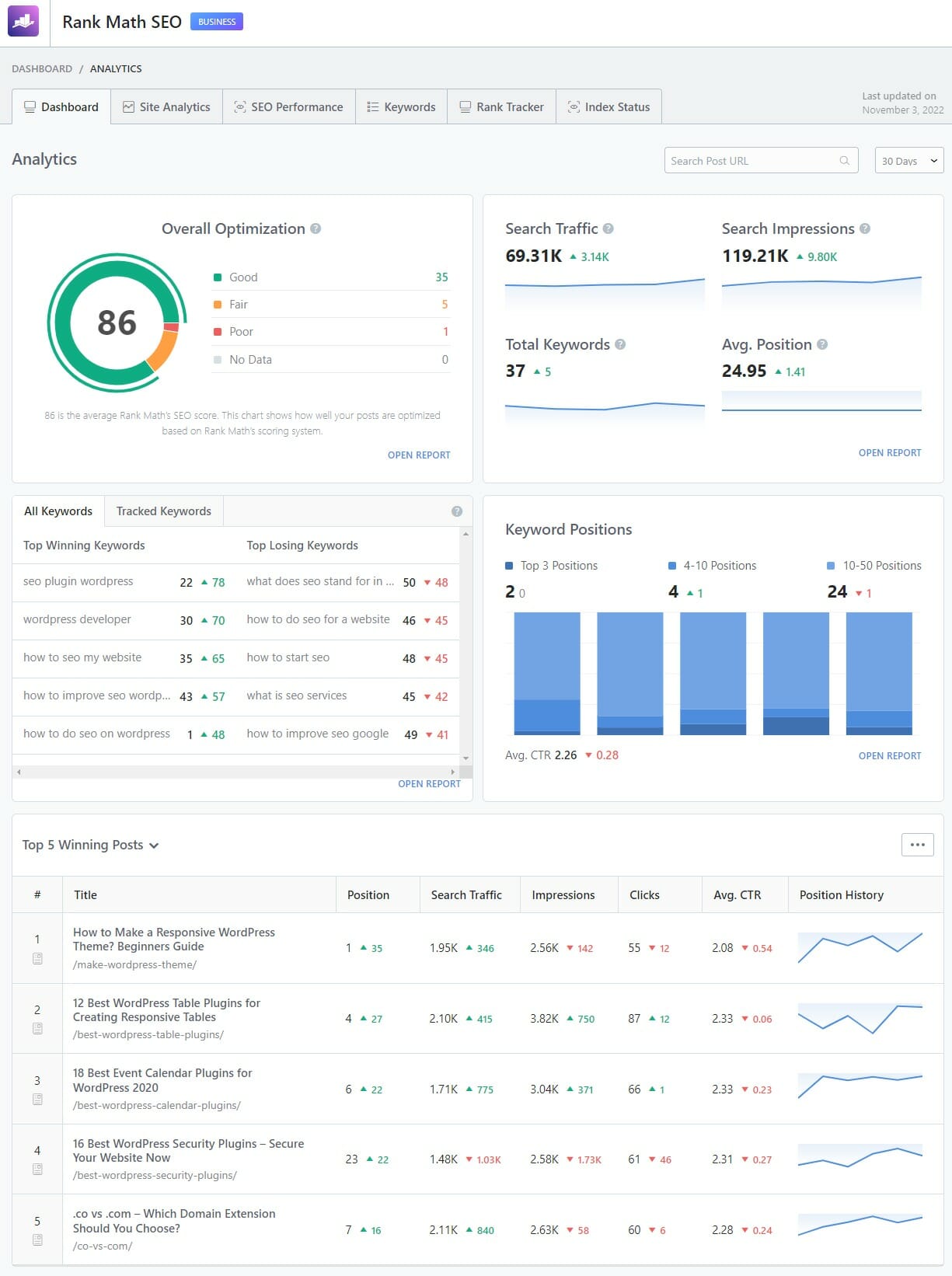Click the Site Analytics chart icon
The height and width of the screenshot is (1276, 952).
click(x=128, y=107)
